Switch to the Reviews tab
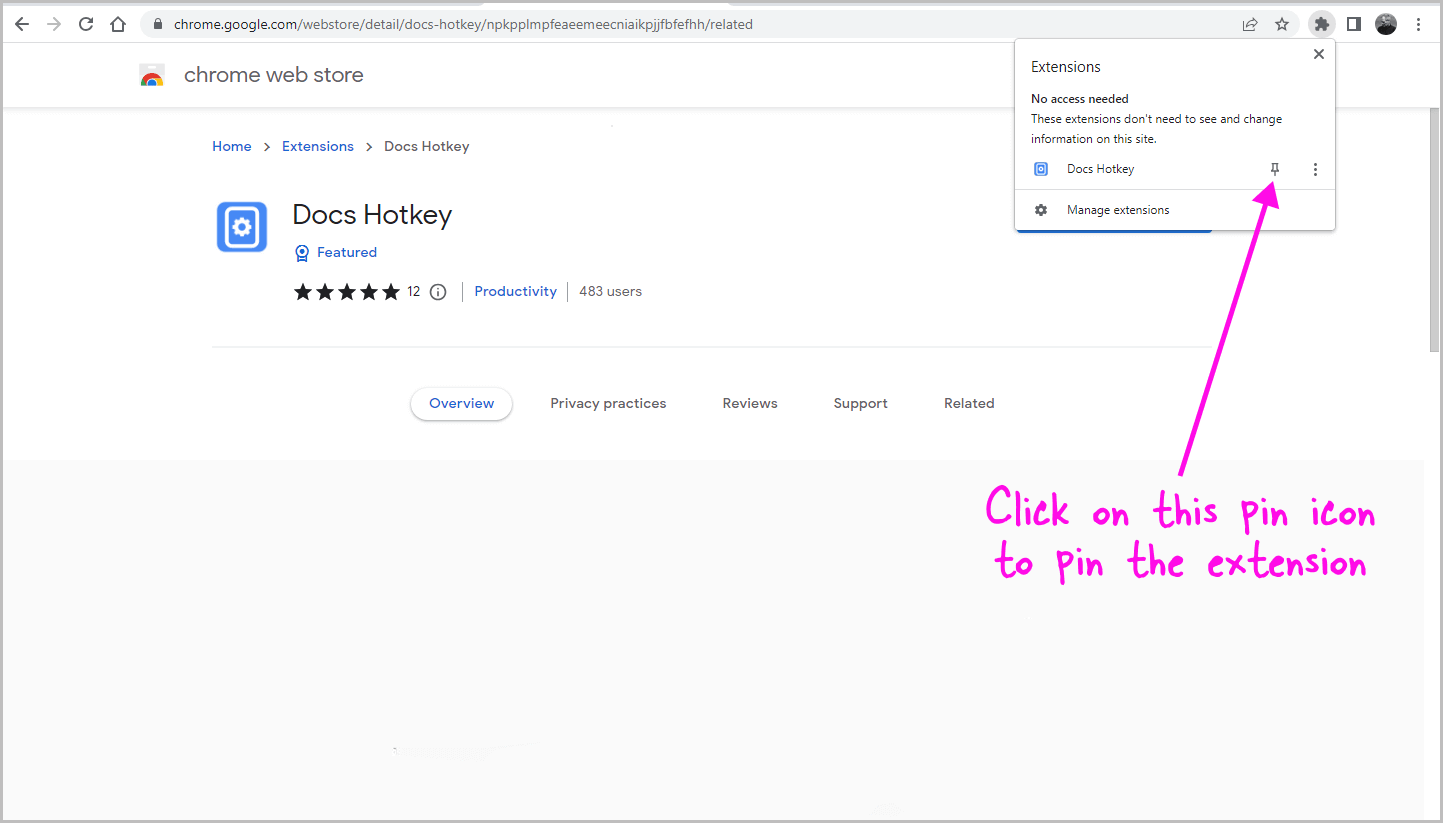Image resolution: width=1443 pixels, height=823 pixels. click(750, 403)
